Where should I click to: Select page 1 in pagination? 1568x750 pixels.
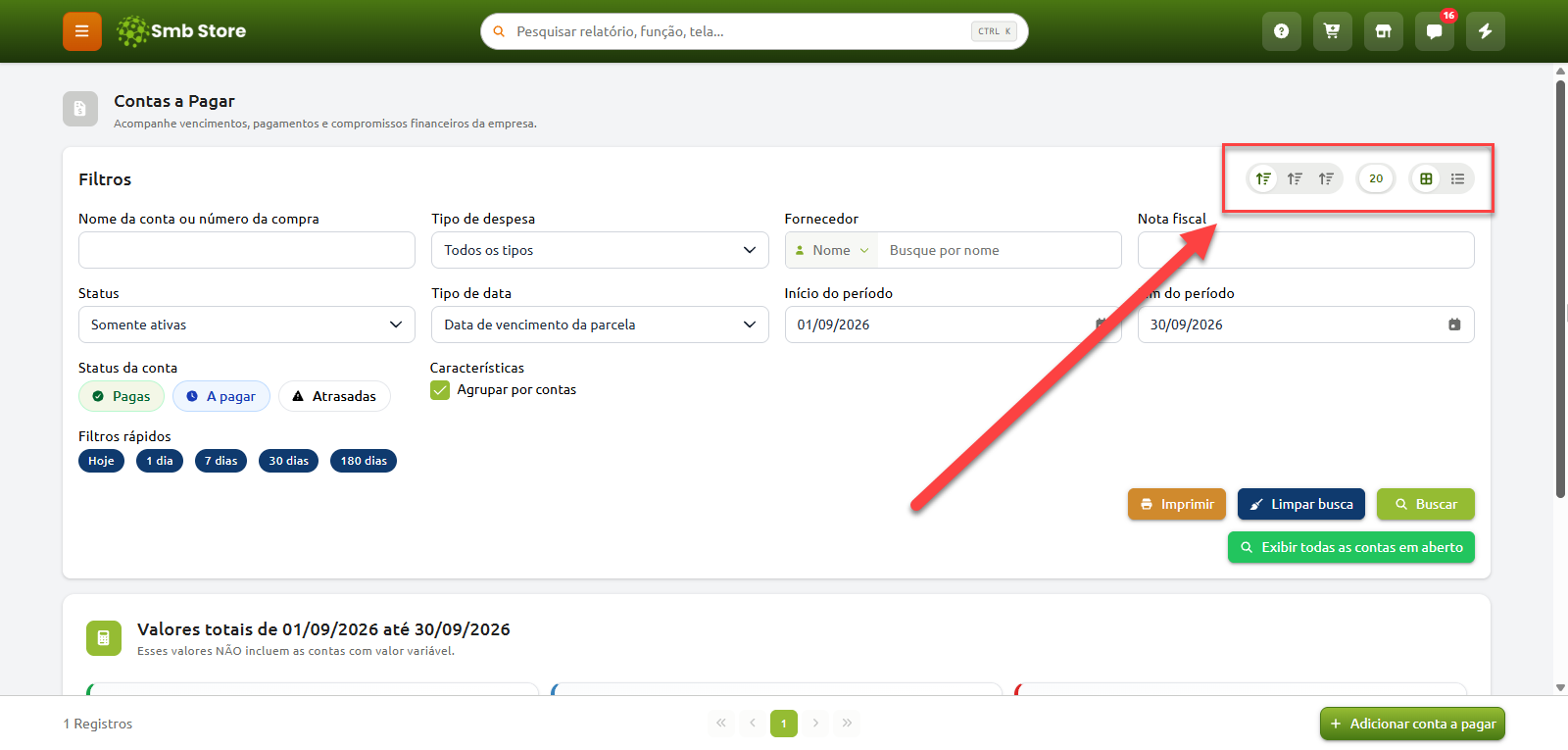[x=784, y=724]
